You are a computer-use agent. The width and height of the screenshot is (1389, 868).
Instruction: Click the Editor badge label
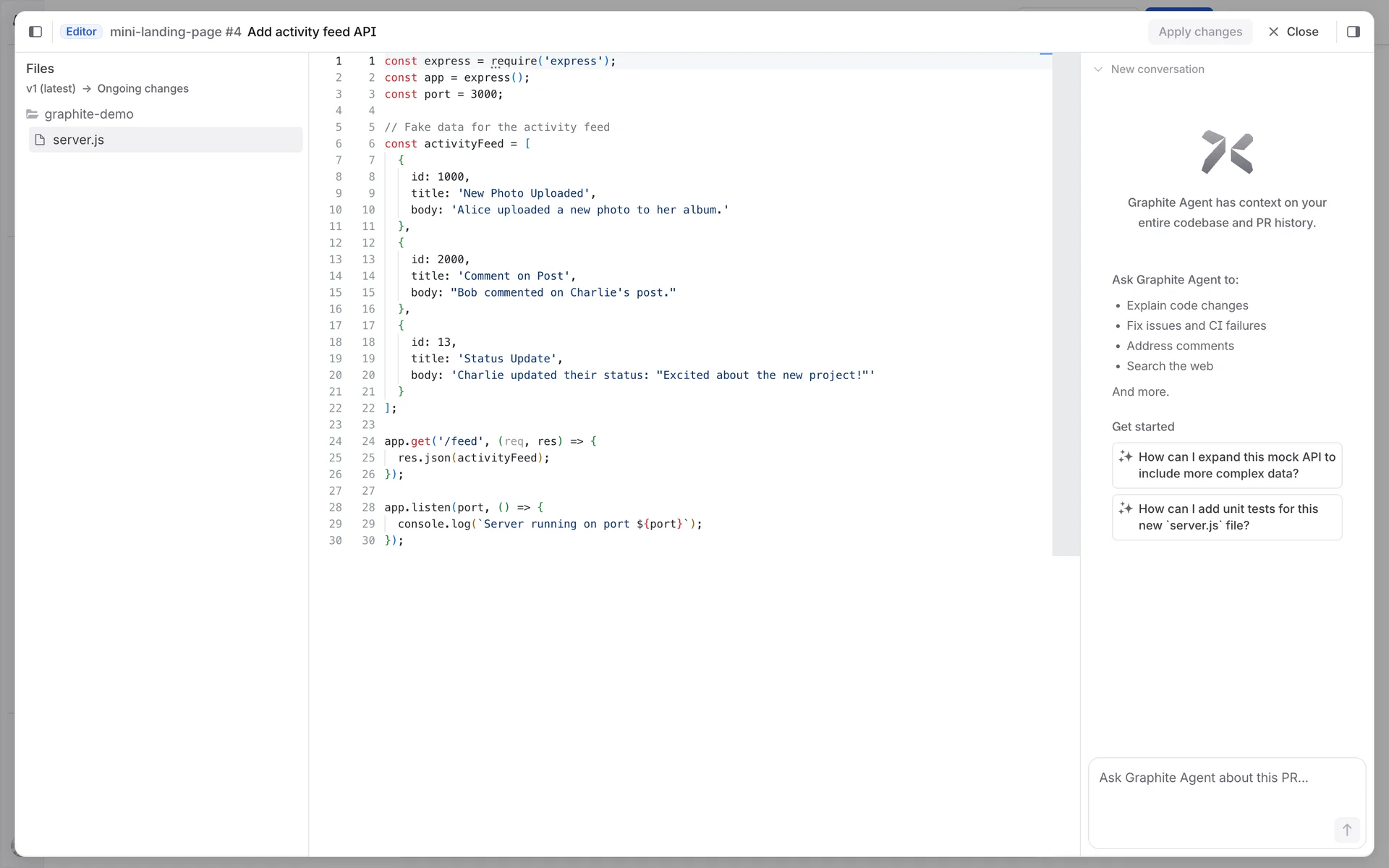tap(81, 32)
